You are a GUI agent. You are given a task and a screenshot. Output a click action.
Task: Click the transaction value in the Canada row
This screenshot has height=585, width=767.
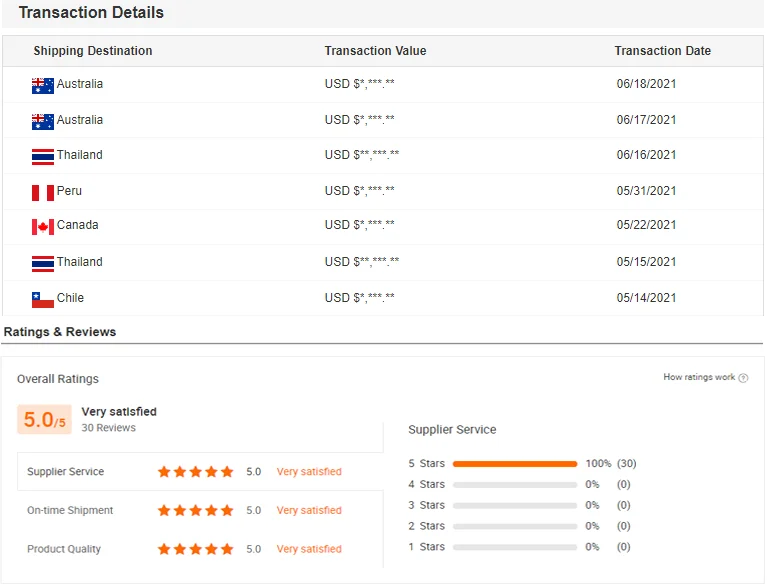point(359,225)
